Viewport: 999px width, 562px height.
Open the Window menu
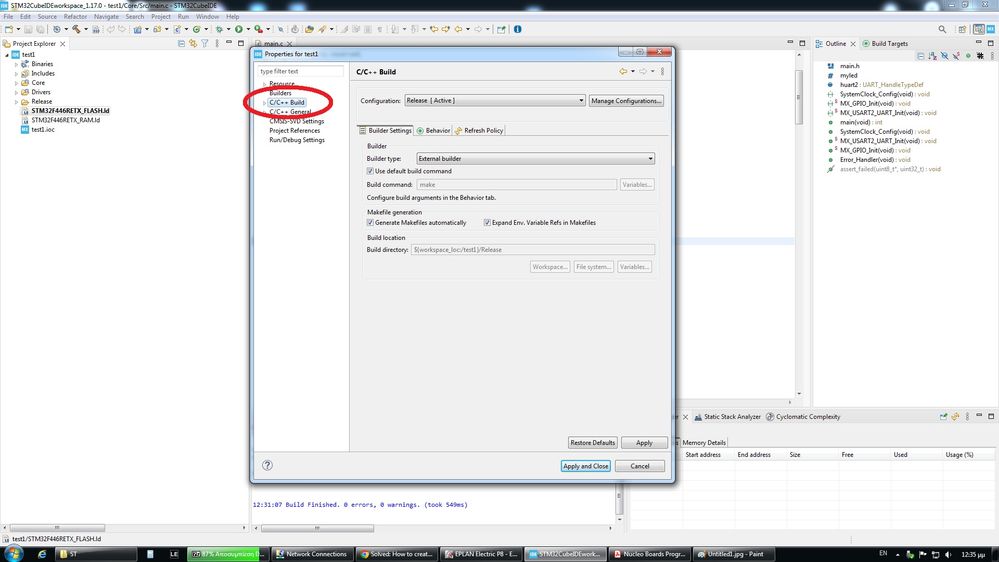[207, 17]
